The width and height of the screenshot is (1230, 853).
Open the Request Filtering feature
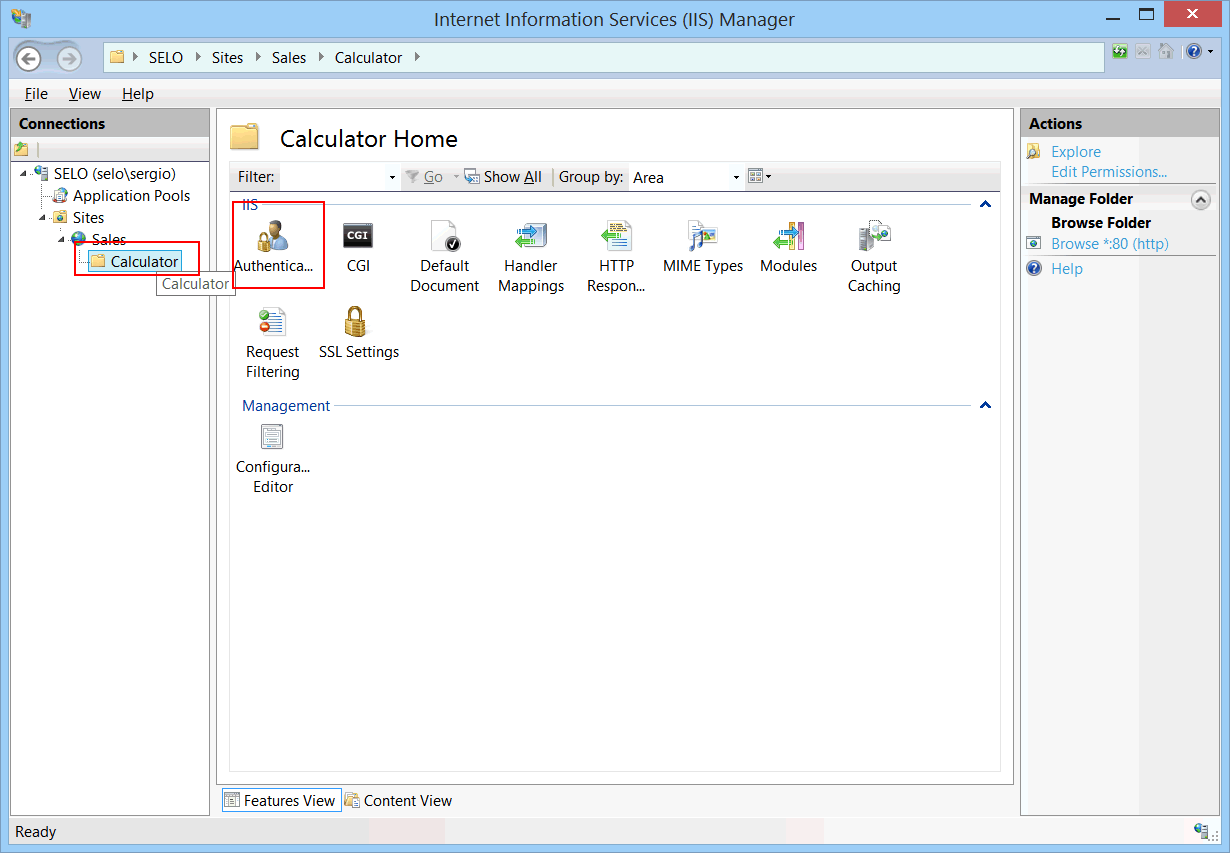[x=272, y=343]
